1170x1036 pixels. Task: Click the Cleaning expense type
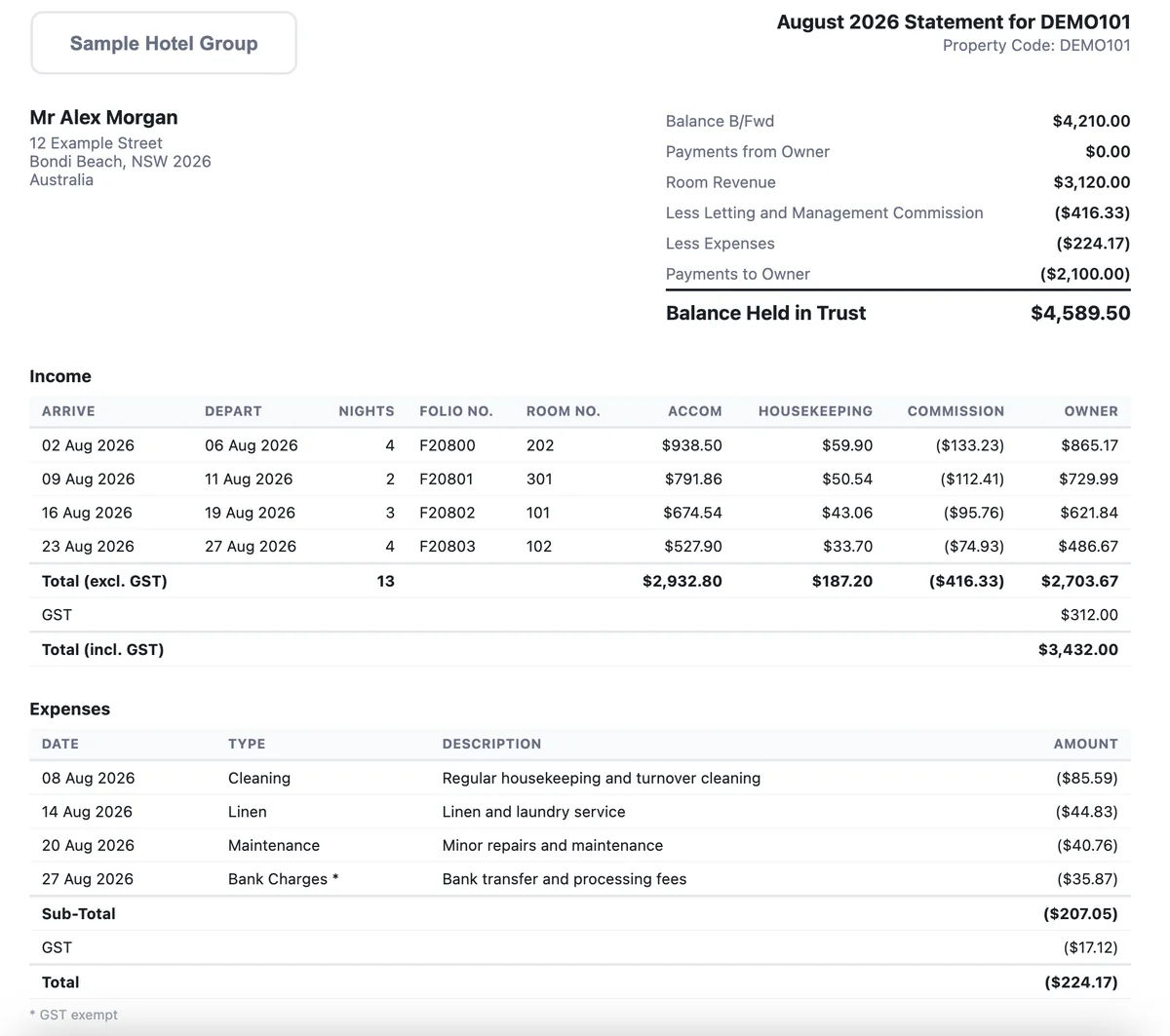click(259, 778)
